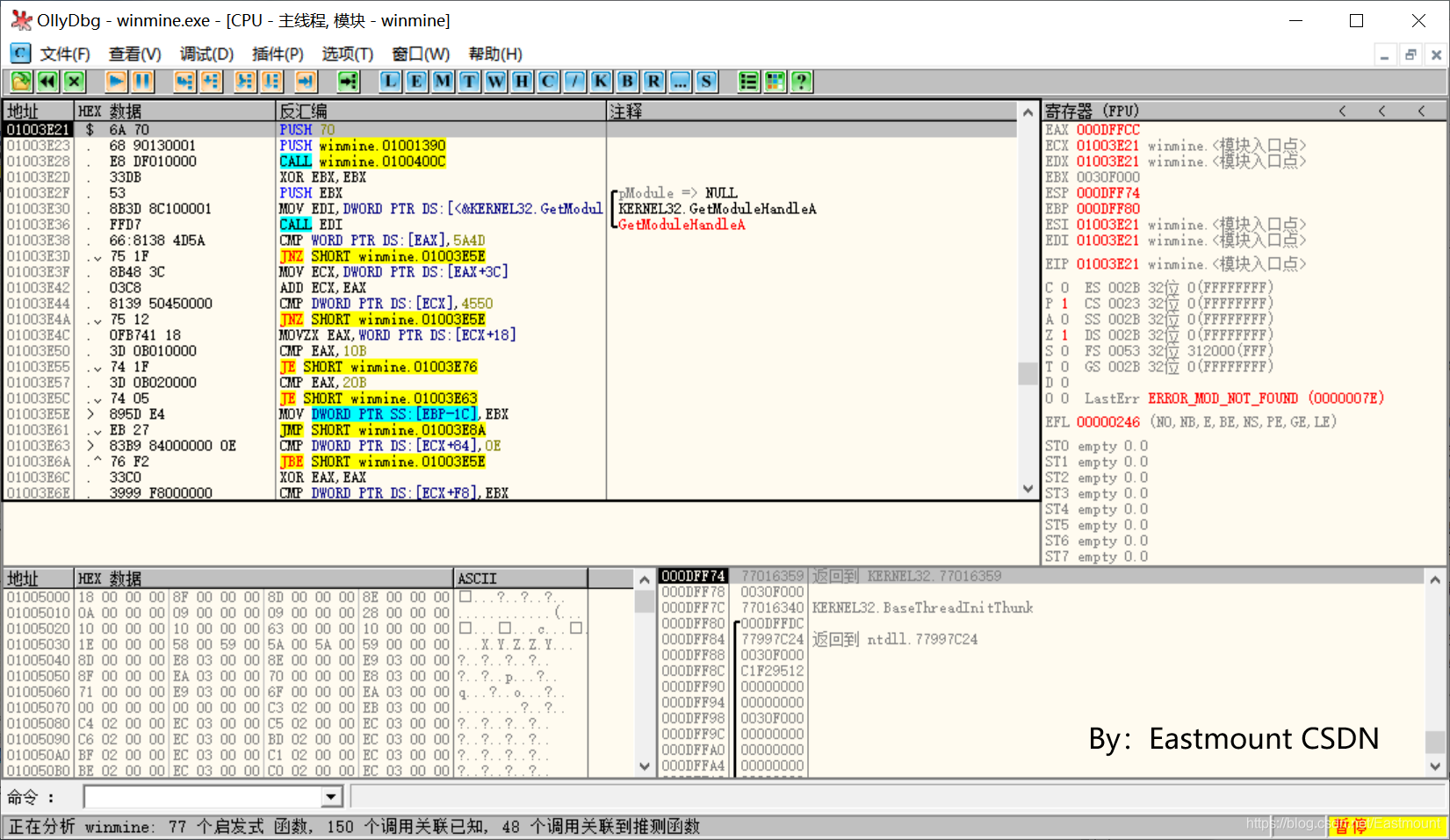Click disassembly pane scroll up arrow
1450x840 pixels.
(1028, 111)
